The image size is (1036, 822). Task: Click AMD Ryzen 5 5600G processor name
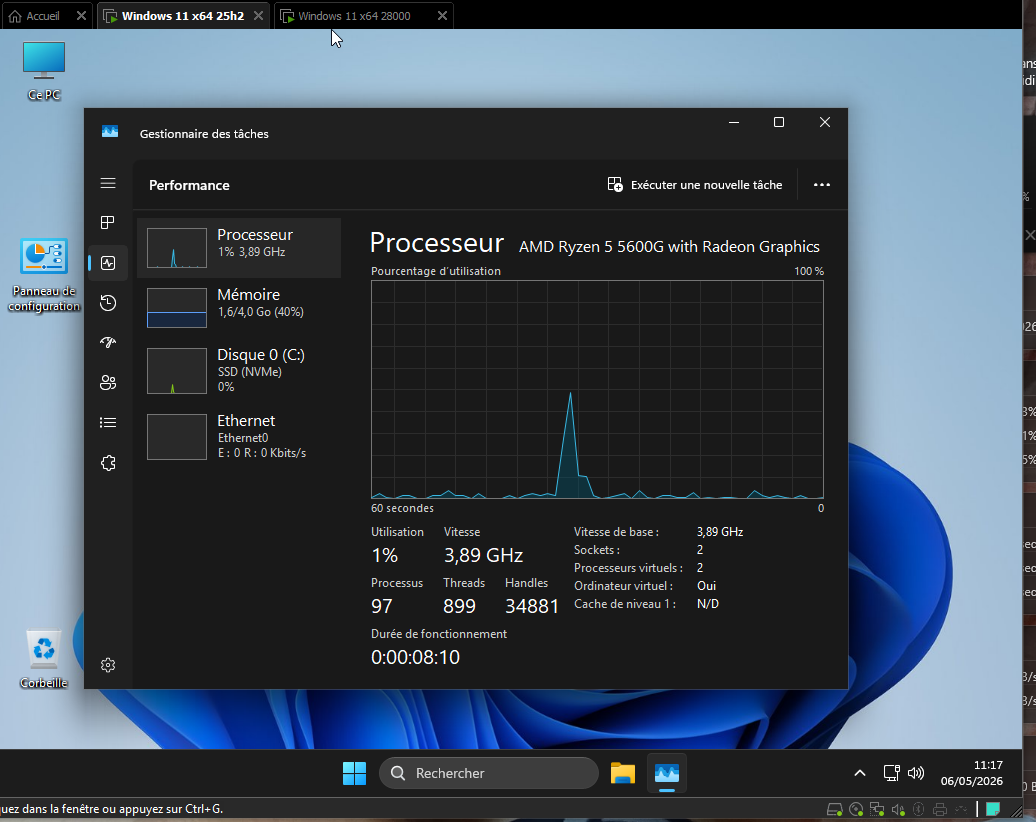coord(669,246)
